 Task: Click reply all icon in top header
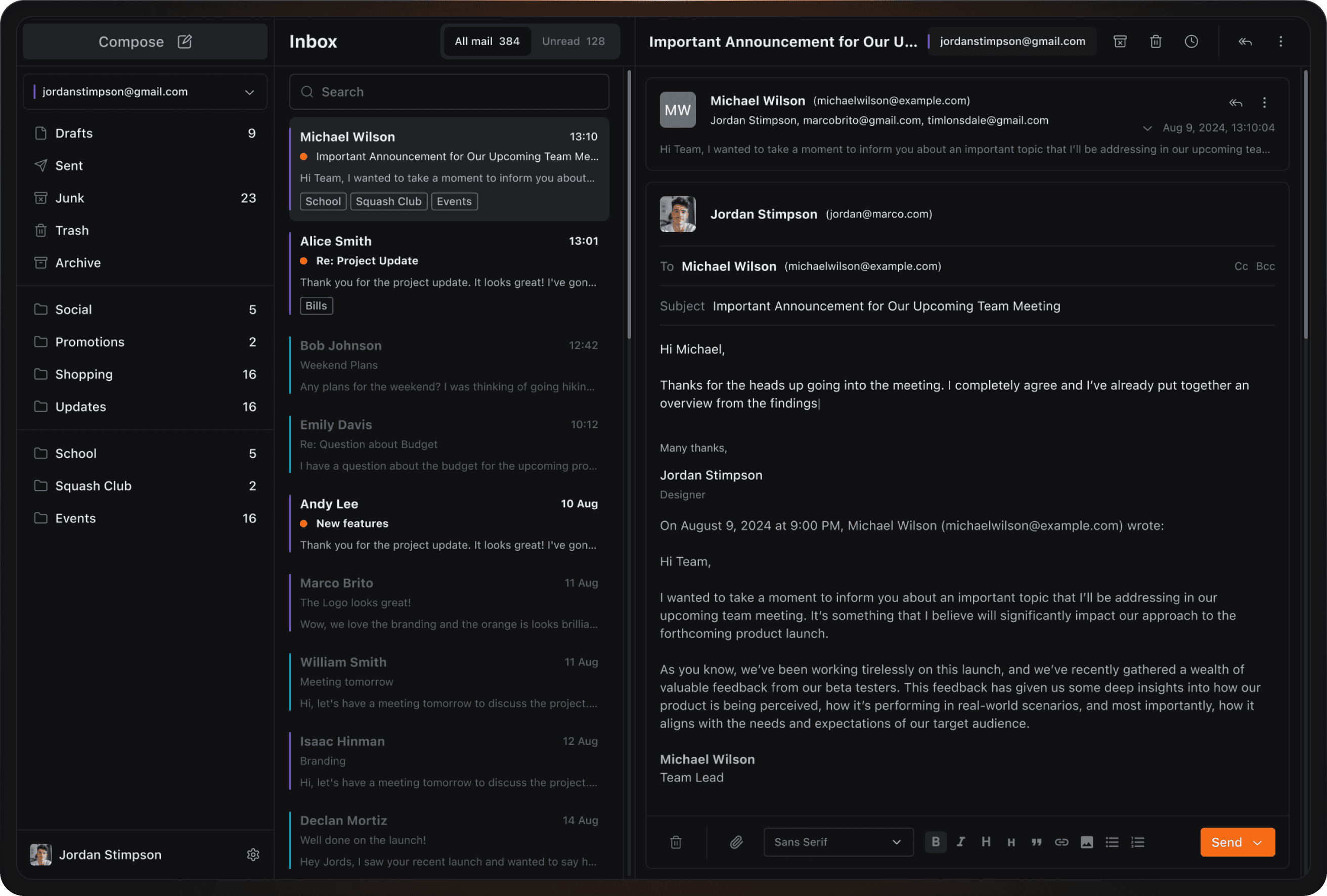coord(1245,41)
